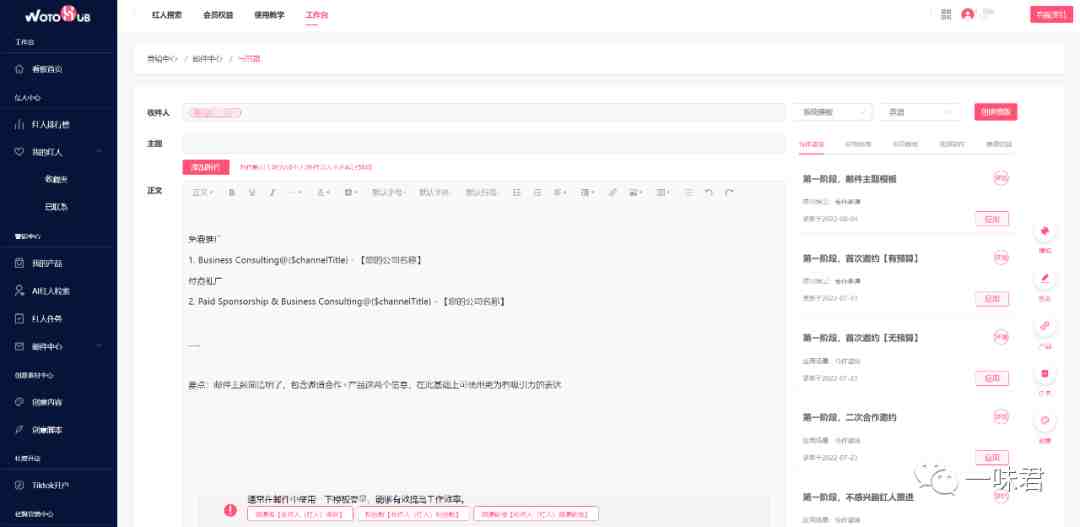
Task: Open Tiktok开户 in the sidebar
Action: (59, 486)
